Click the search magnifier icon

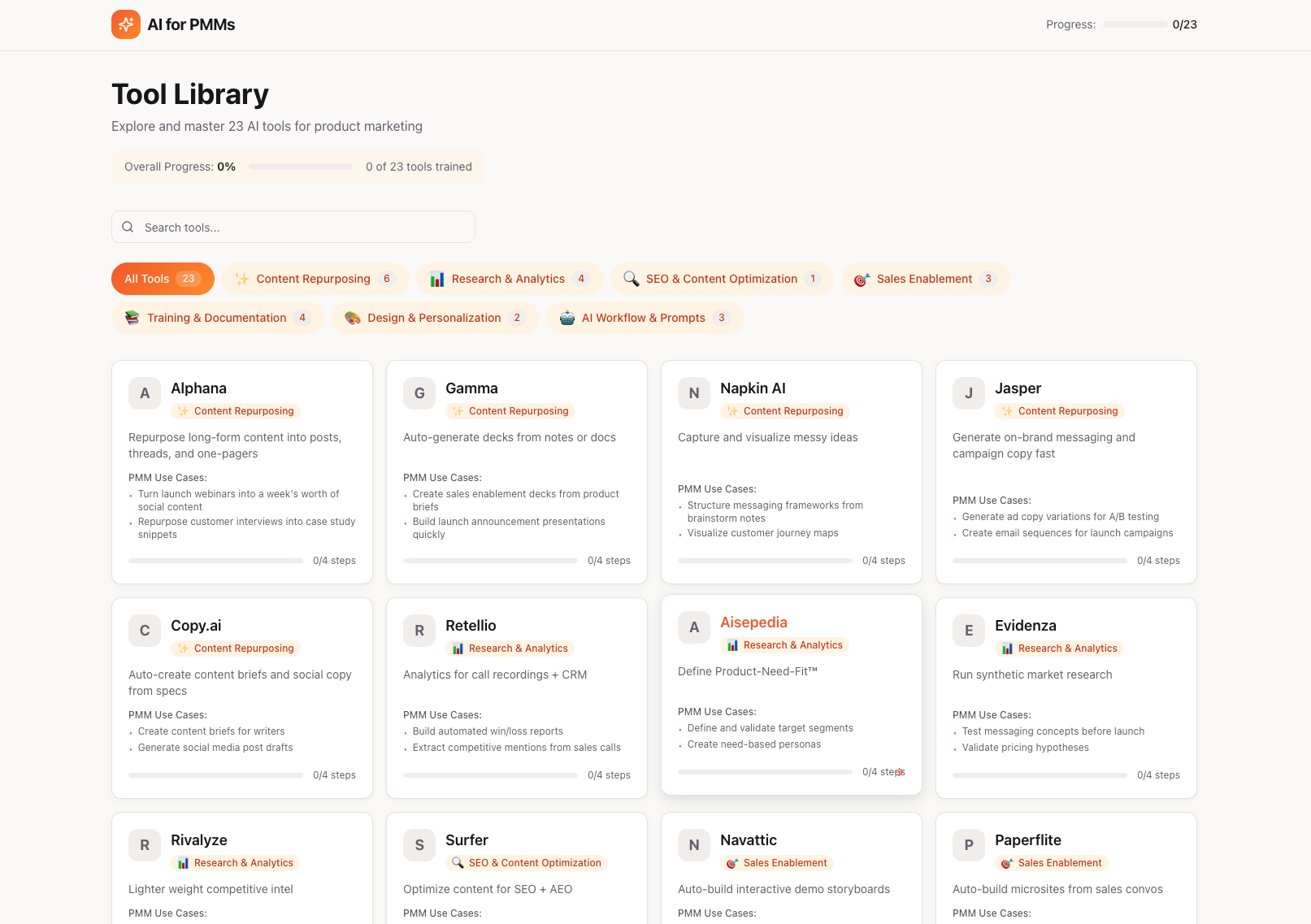128,227
